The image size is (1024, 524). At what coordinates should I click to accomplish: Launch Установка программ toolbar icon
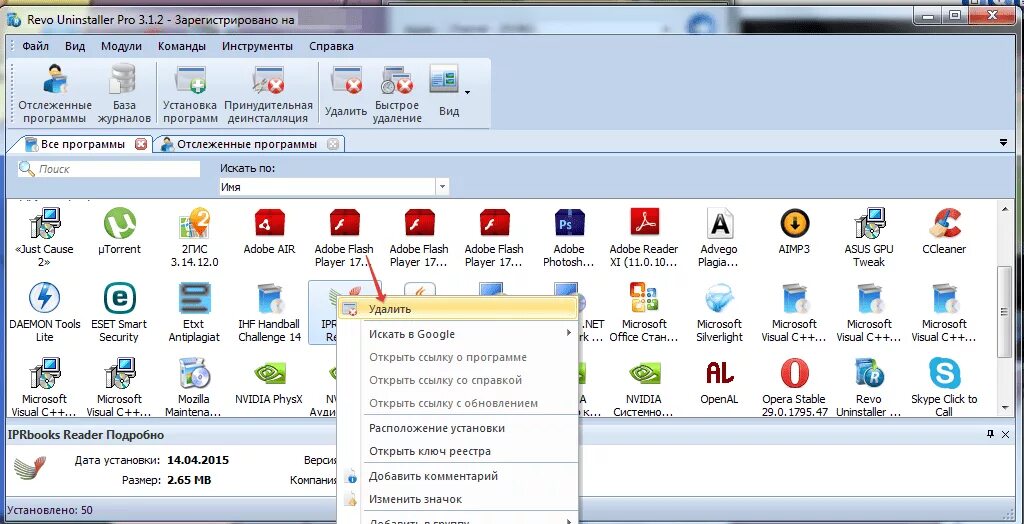click(x=190, y=93)
